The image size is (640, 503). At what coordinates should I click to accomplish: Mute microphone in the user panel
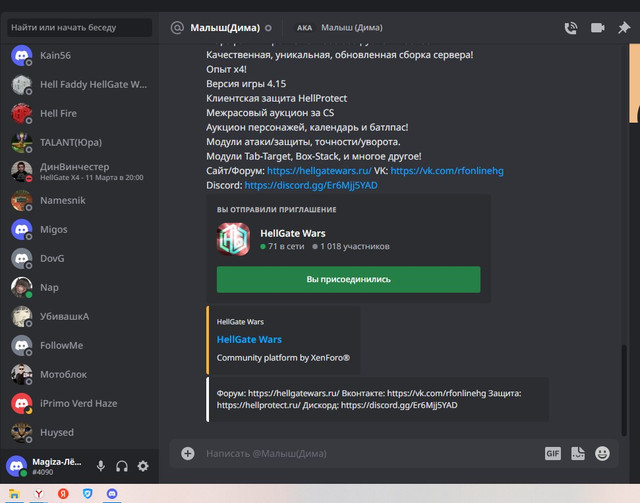pos(100,466)
